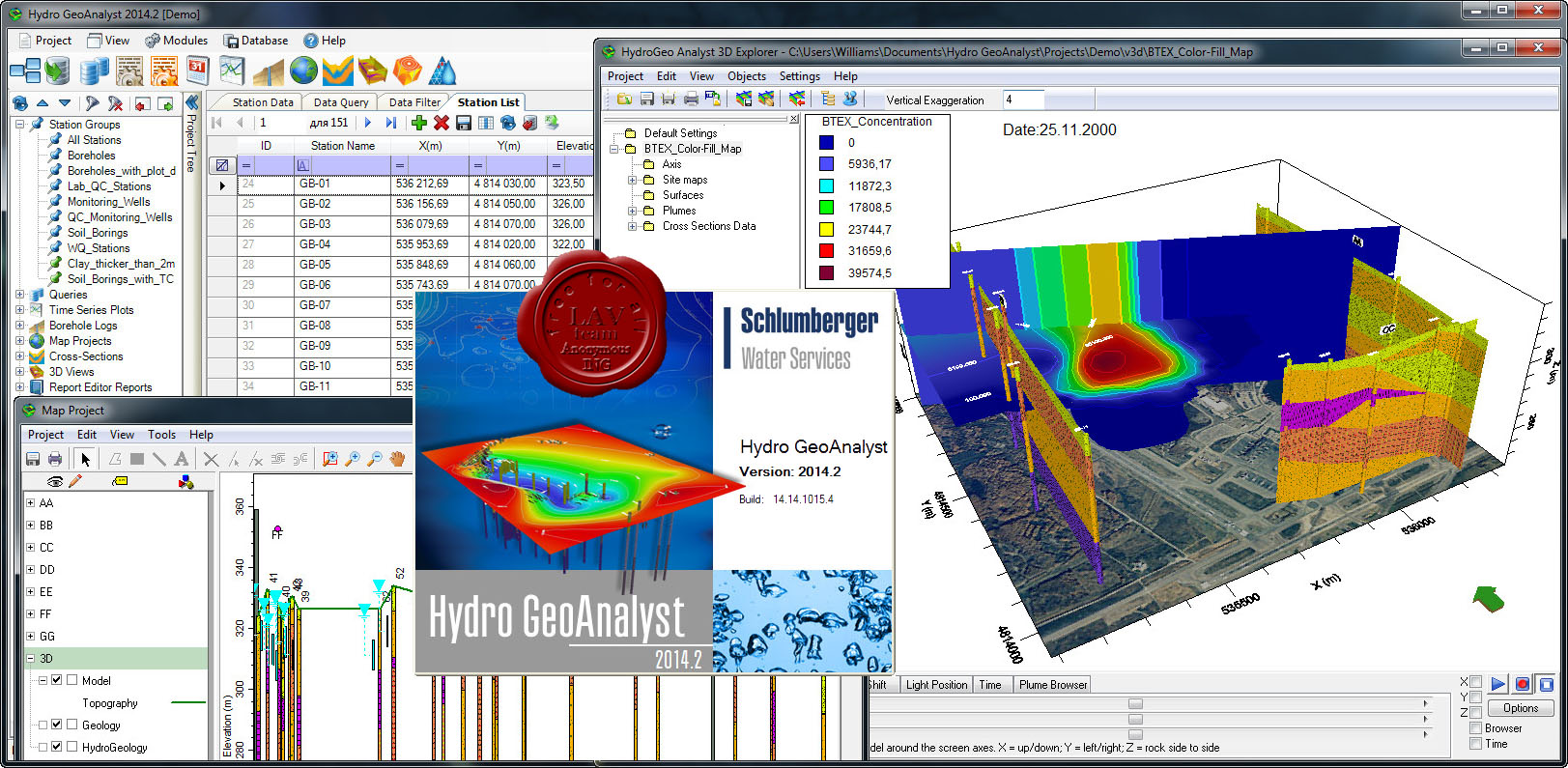This screenshot has height=768, width=1568.
Task: Open the Database menu
Action: coord(256,41)
